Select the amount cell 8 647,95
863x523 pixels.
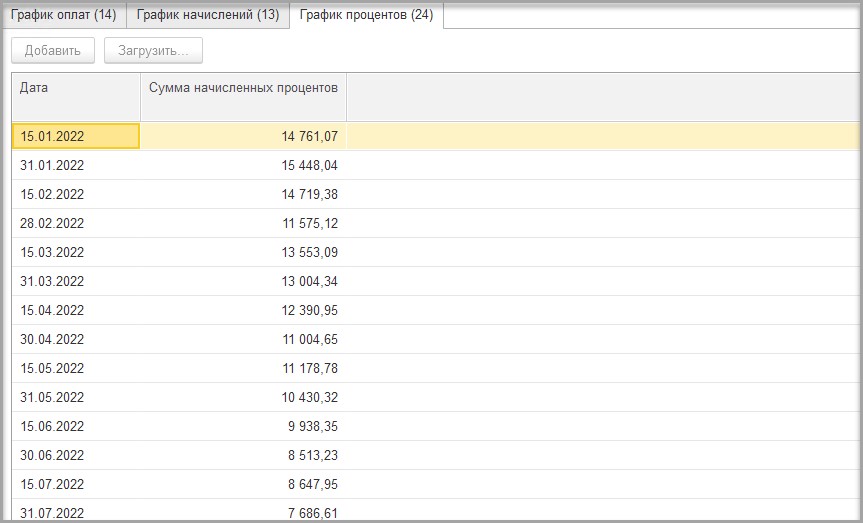(x=243, y=484)
